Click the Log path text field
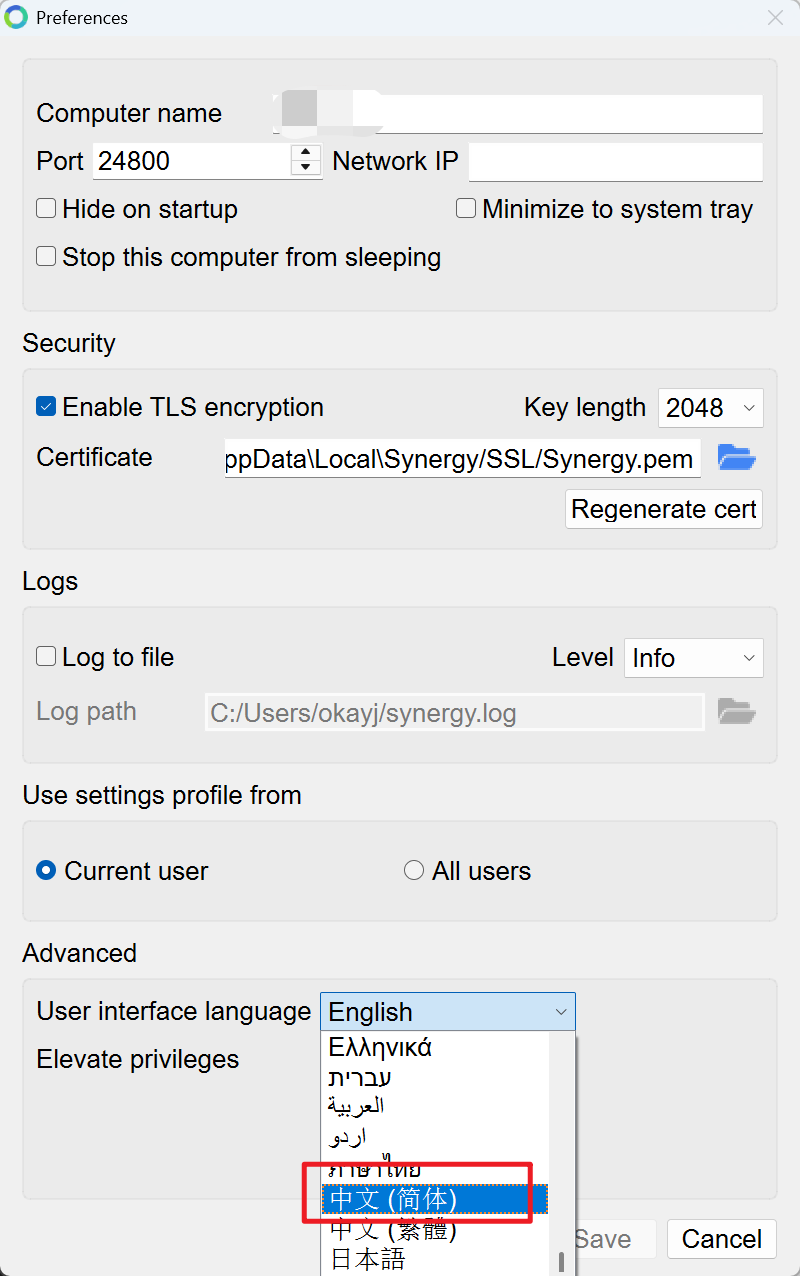 pyautogui.click(x=455, y=713)
